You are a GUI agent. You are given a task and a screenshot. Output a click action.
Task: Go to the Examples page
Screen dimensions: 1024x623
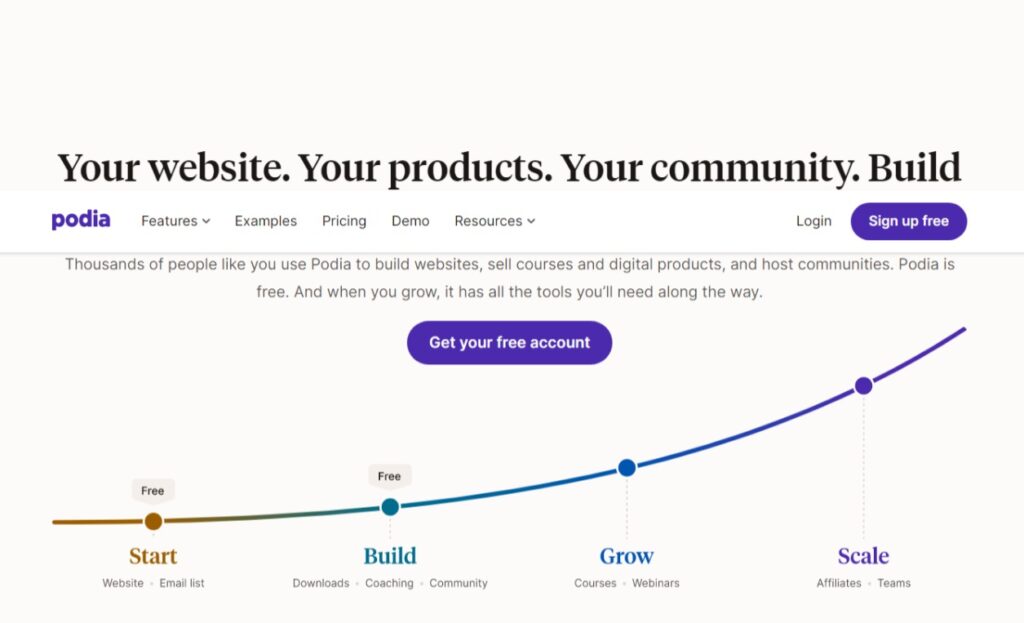click(x=265, y=221)
